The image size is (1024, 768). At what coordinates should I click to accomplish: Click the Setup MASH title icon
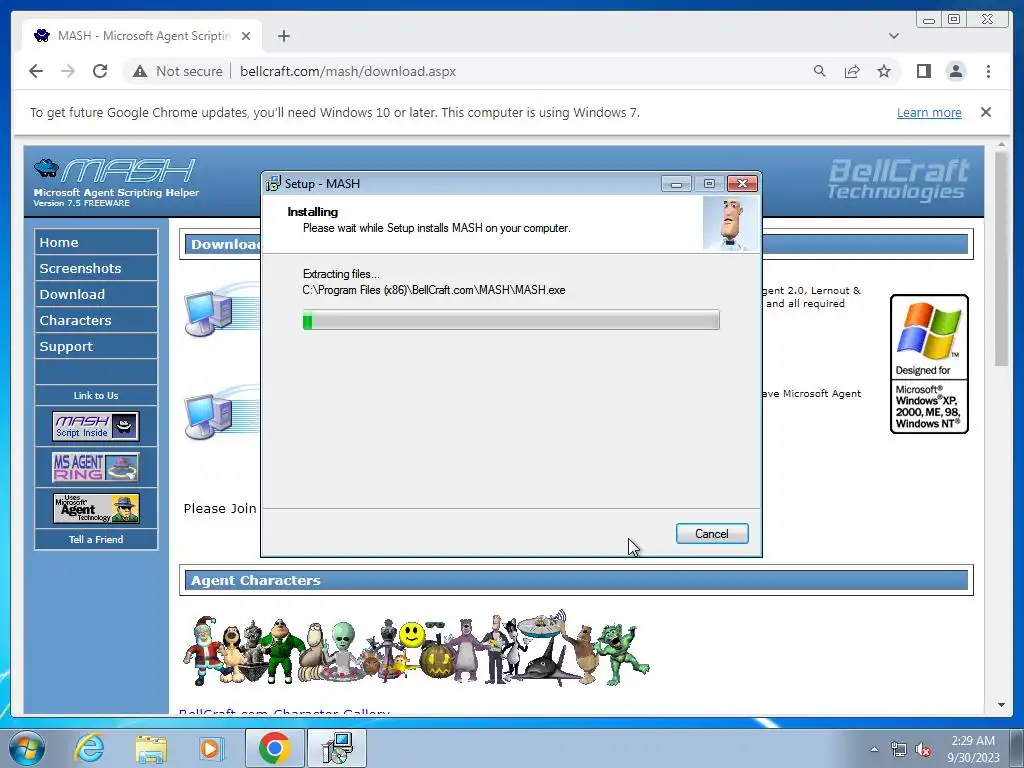pos(273,184)
